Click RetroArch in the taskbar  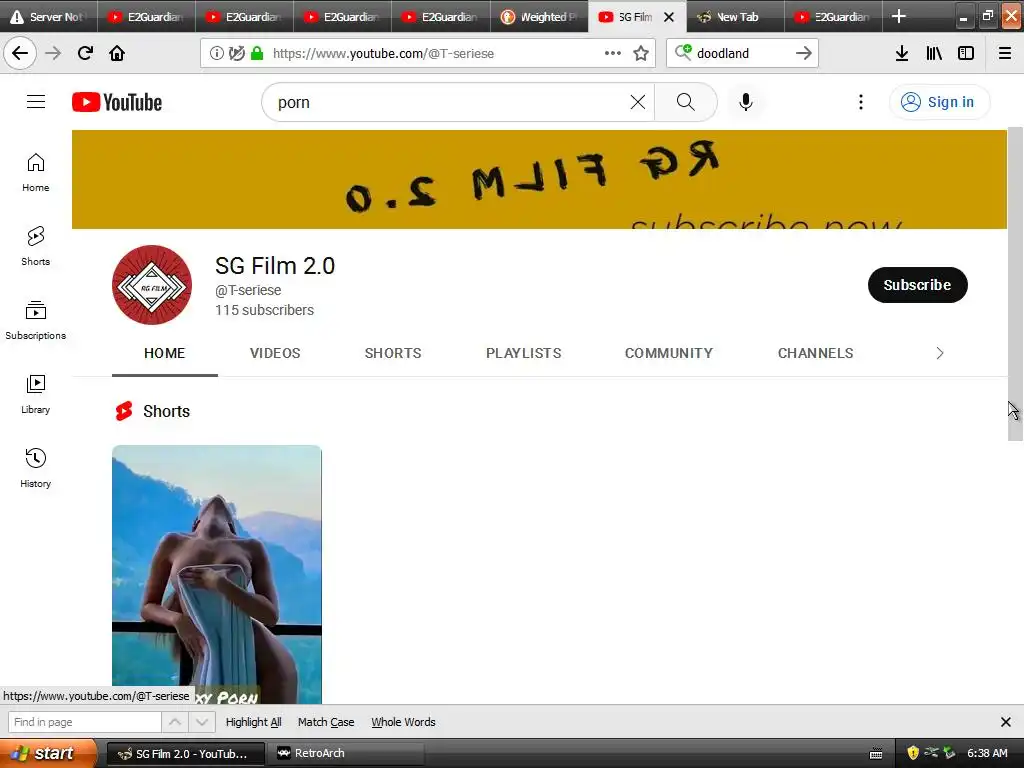click(346, 753)
